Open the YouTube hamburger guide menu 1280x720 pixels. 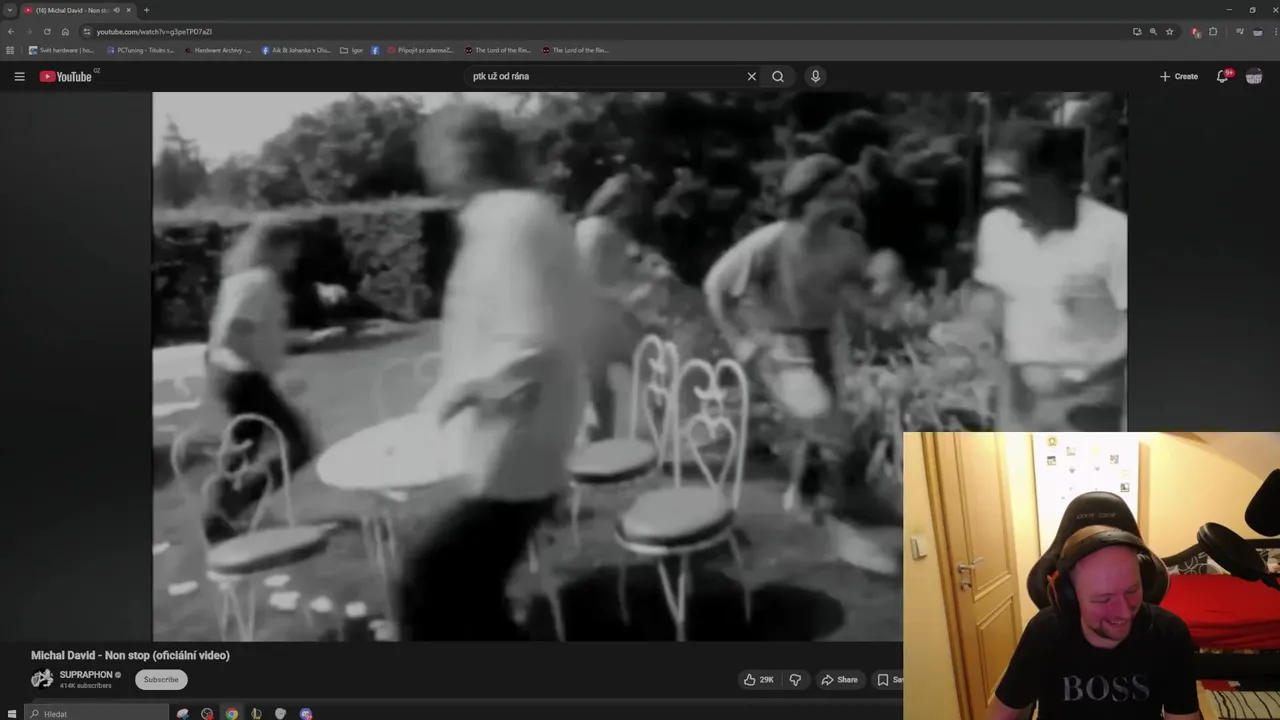click(x=19, y=76)
